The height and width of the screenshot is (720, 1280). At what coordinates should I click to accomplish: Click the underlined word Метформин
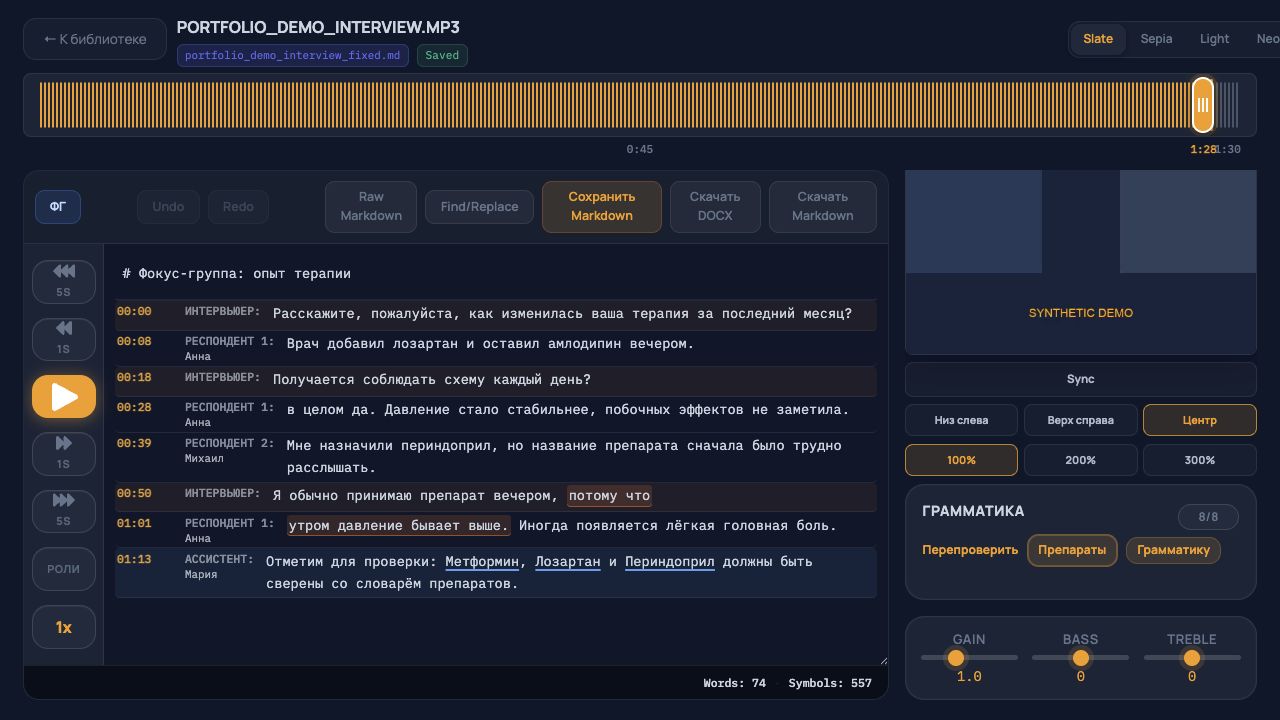482,562
